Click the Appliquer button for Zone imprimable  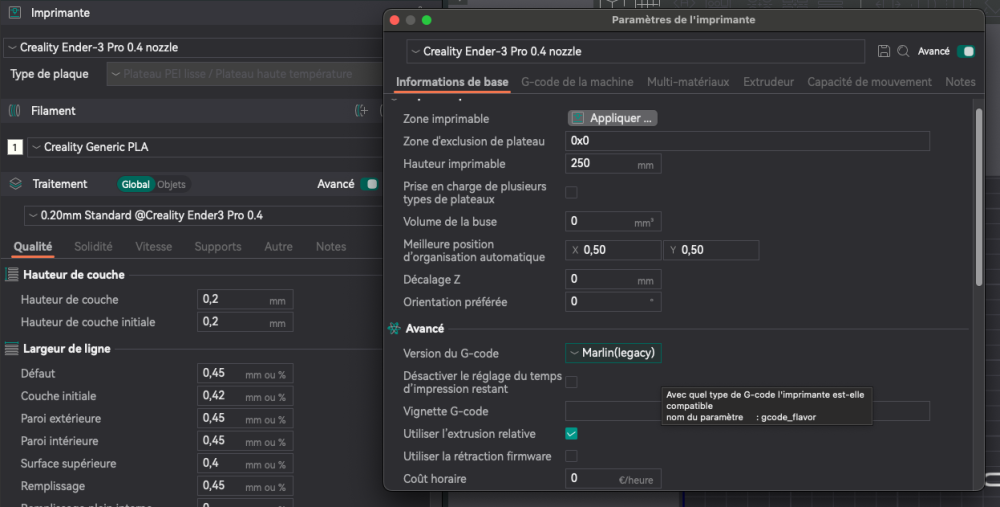point(613,118)
